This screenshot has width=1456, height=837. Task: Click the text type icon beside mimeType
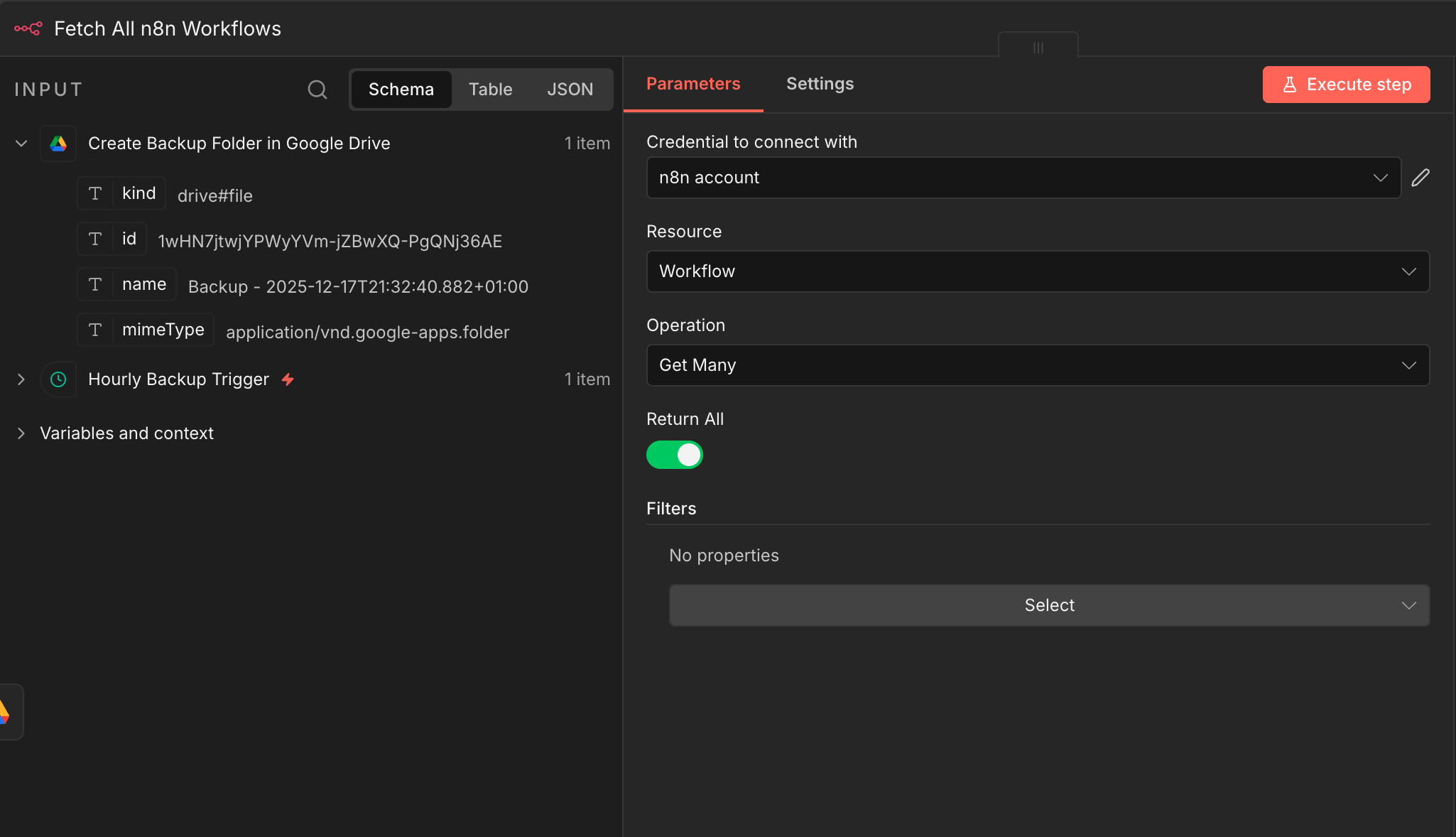[95, 330]
